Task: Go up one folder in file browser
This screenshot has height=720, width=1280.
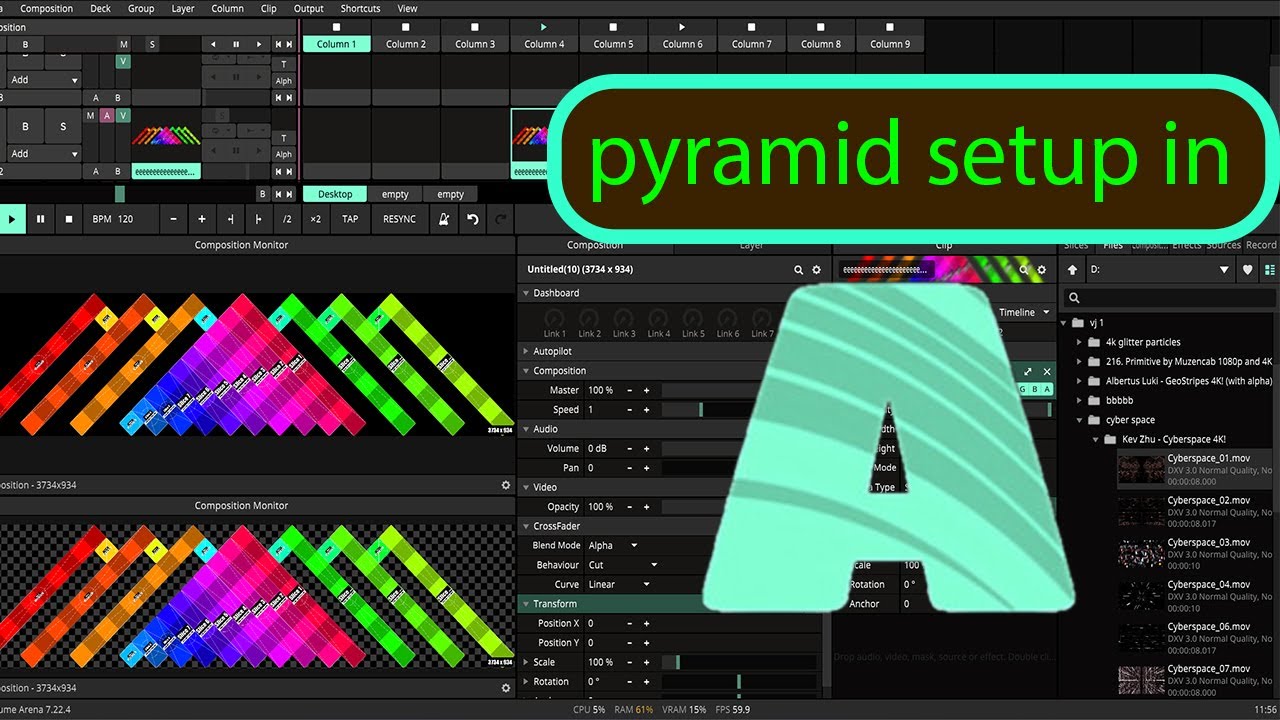Action: point(1072,270)
